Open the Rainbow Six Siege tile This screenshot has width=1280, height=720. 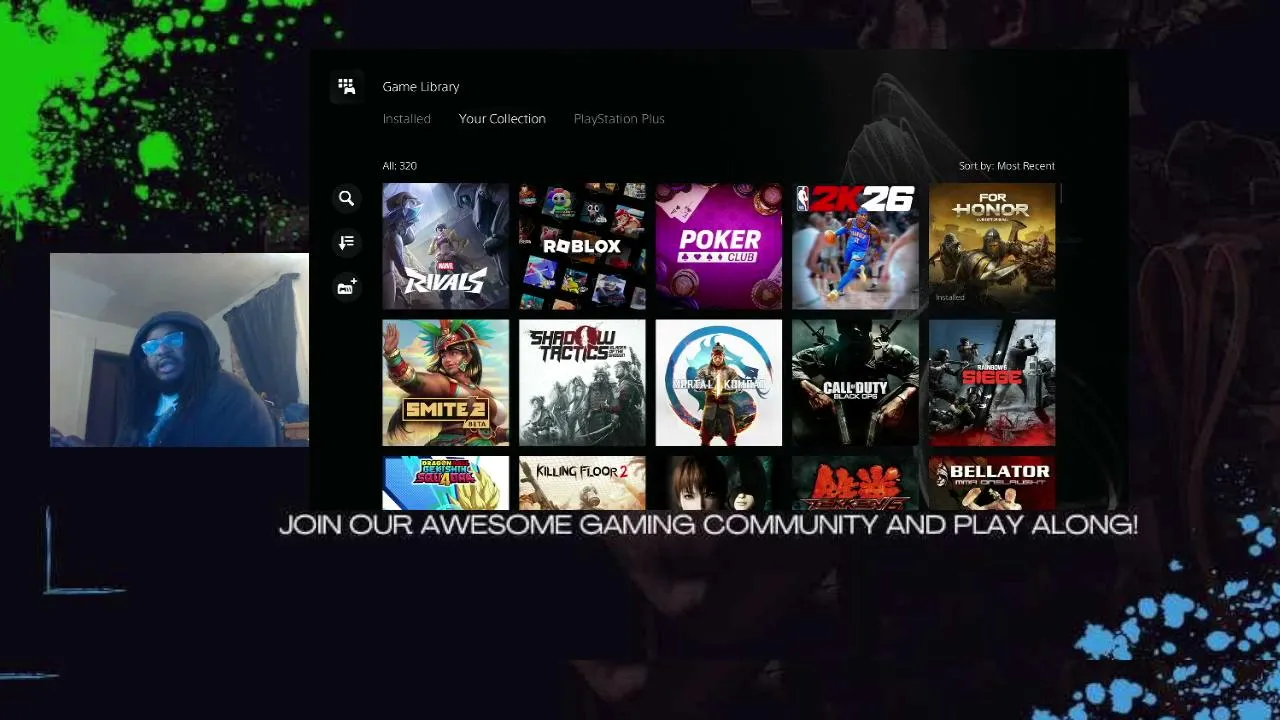(x=992, y=383)
